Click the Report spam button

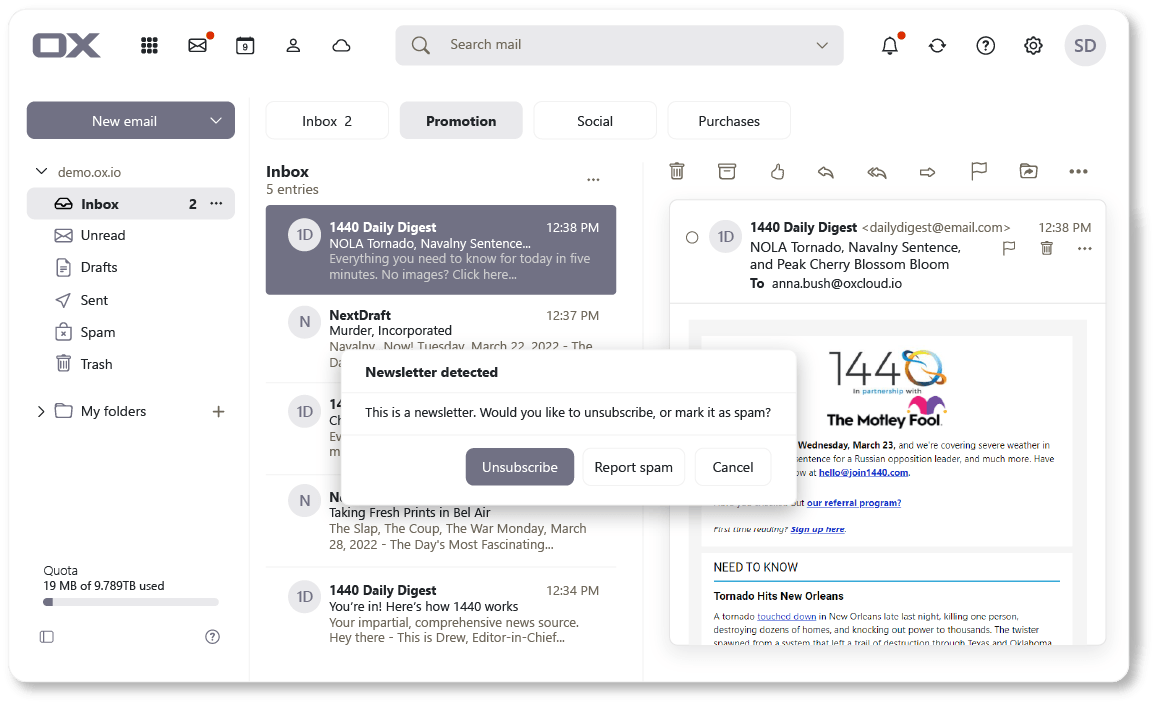pos(633,467)
